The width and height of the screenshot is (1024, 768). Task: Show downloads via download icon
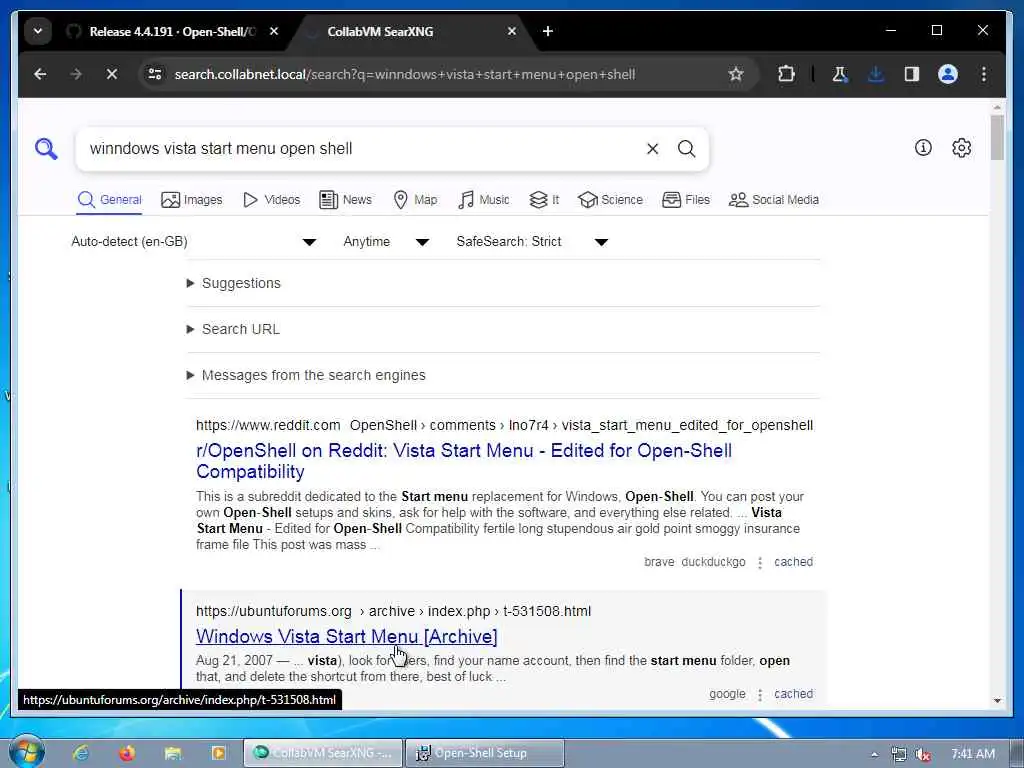(876, 74)
